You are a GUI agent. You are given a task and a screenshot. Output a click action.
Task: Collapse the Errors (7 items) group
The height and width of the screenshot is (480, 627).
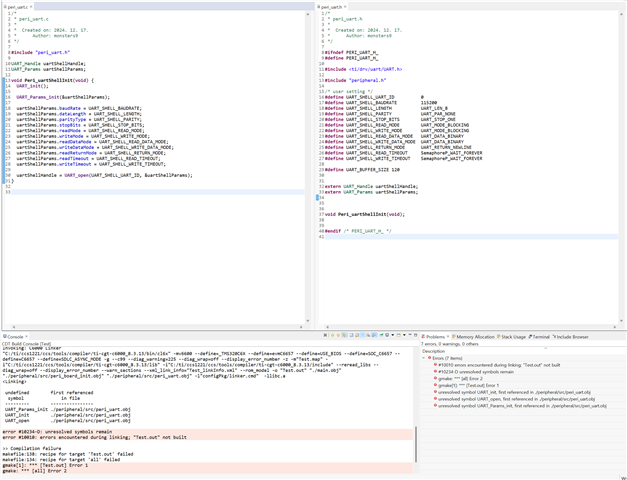click(424, 358)
